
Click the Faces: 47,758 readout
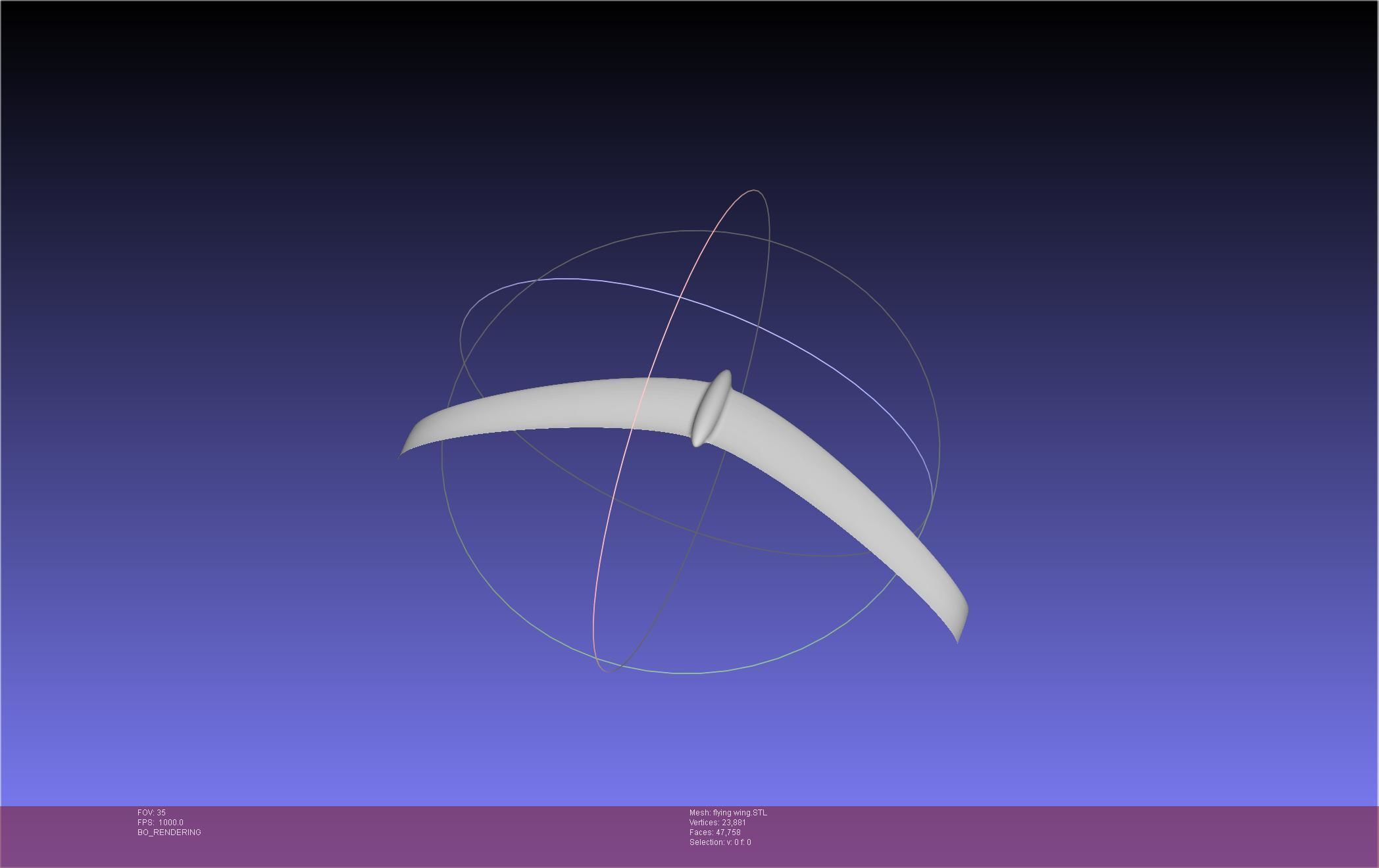coord(715,832)
